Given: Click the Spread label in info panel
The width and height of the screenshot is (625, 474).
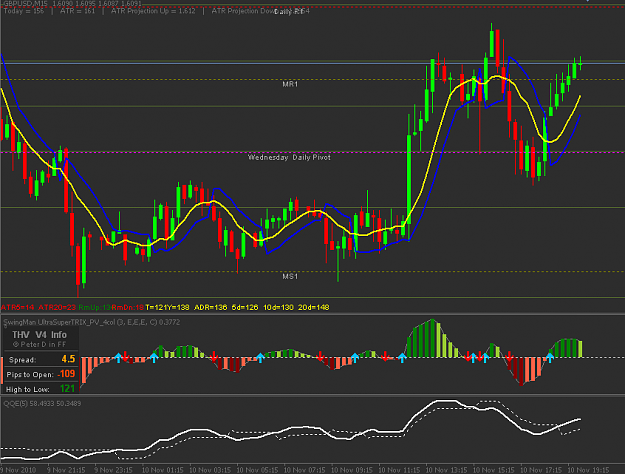Looking at the screenshot, I should pos(23,360).
